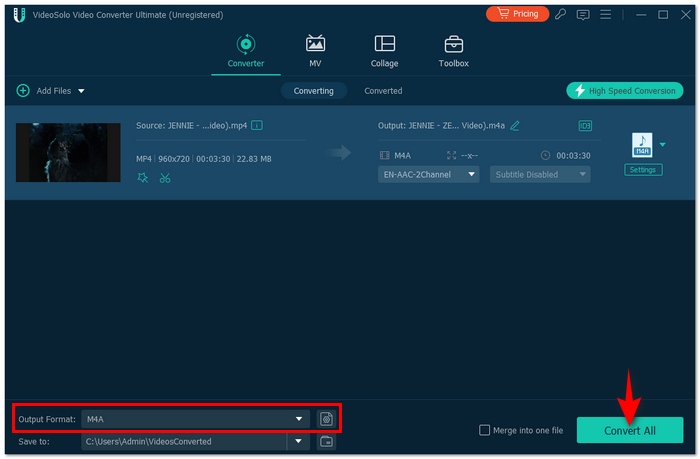This screenshot has height=459, width=700.
Task: Open the register key icon
Action: pyautogui.click(x=561, y=14)
